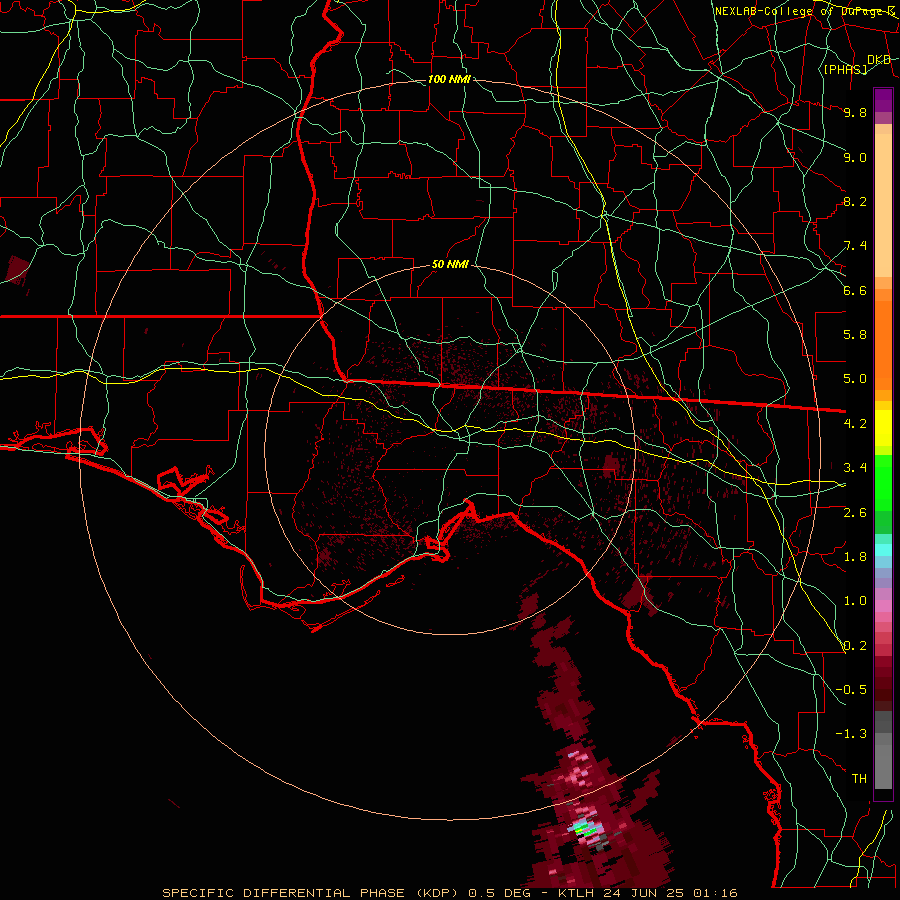The height and width of the screenshot is (900, 900).
Task: Click the 2.6 value on color scale
Action: tap(855, 513)
